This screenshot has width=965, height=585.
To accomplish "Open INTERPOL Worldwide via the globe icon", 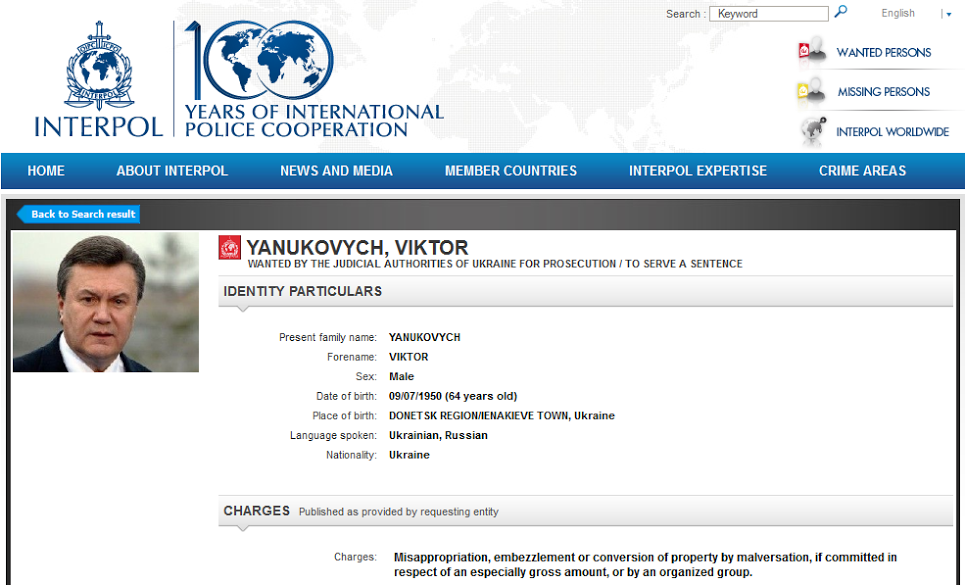I will point(808,130).
